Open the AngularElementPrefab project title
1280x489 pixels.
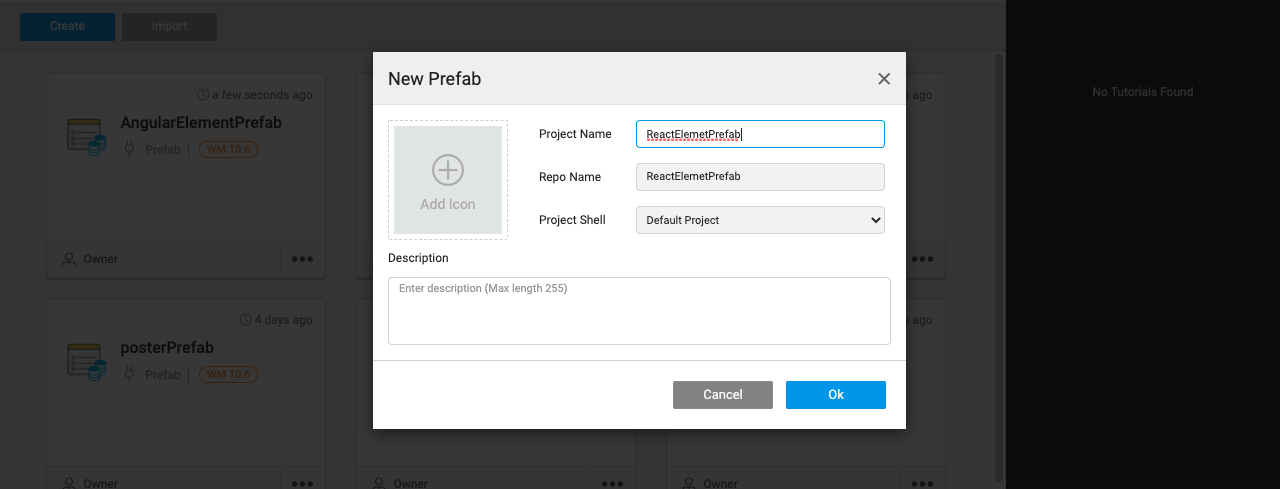201,123
